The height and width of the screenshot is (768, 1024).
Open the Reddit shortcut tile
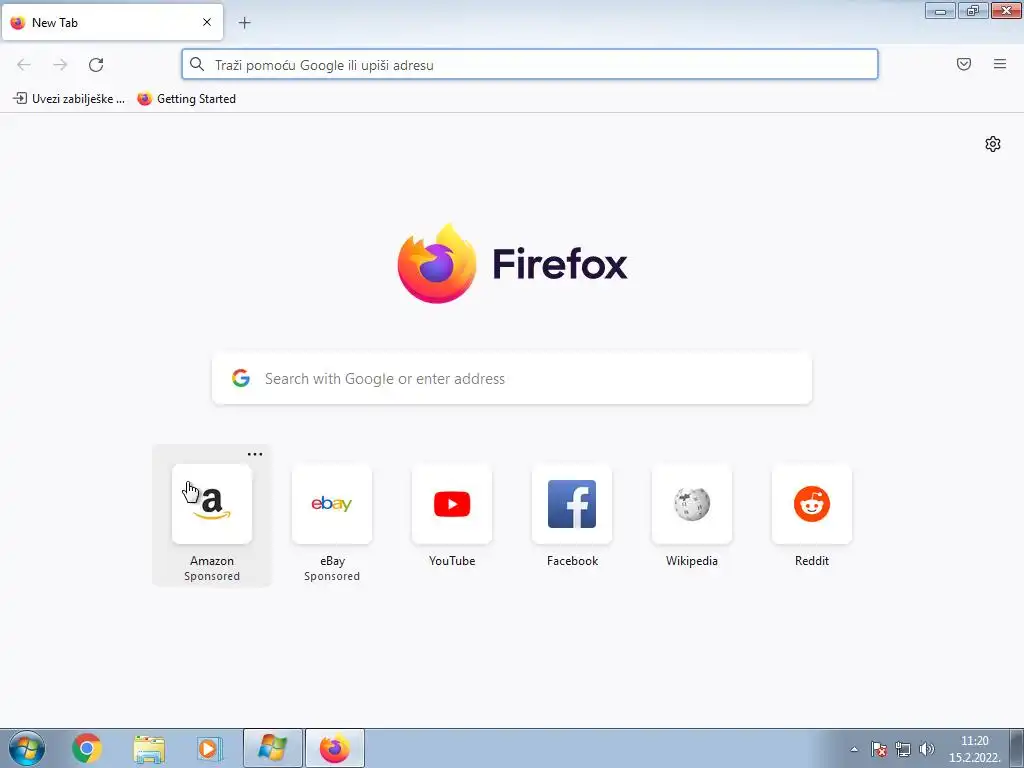point(812,504)
